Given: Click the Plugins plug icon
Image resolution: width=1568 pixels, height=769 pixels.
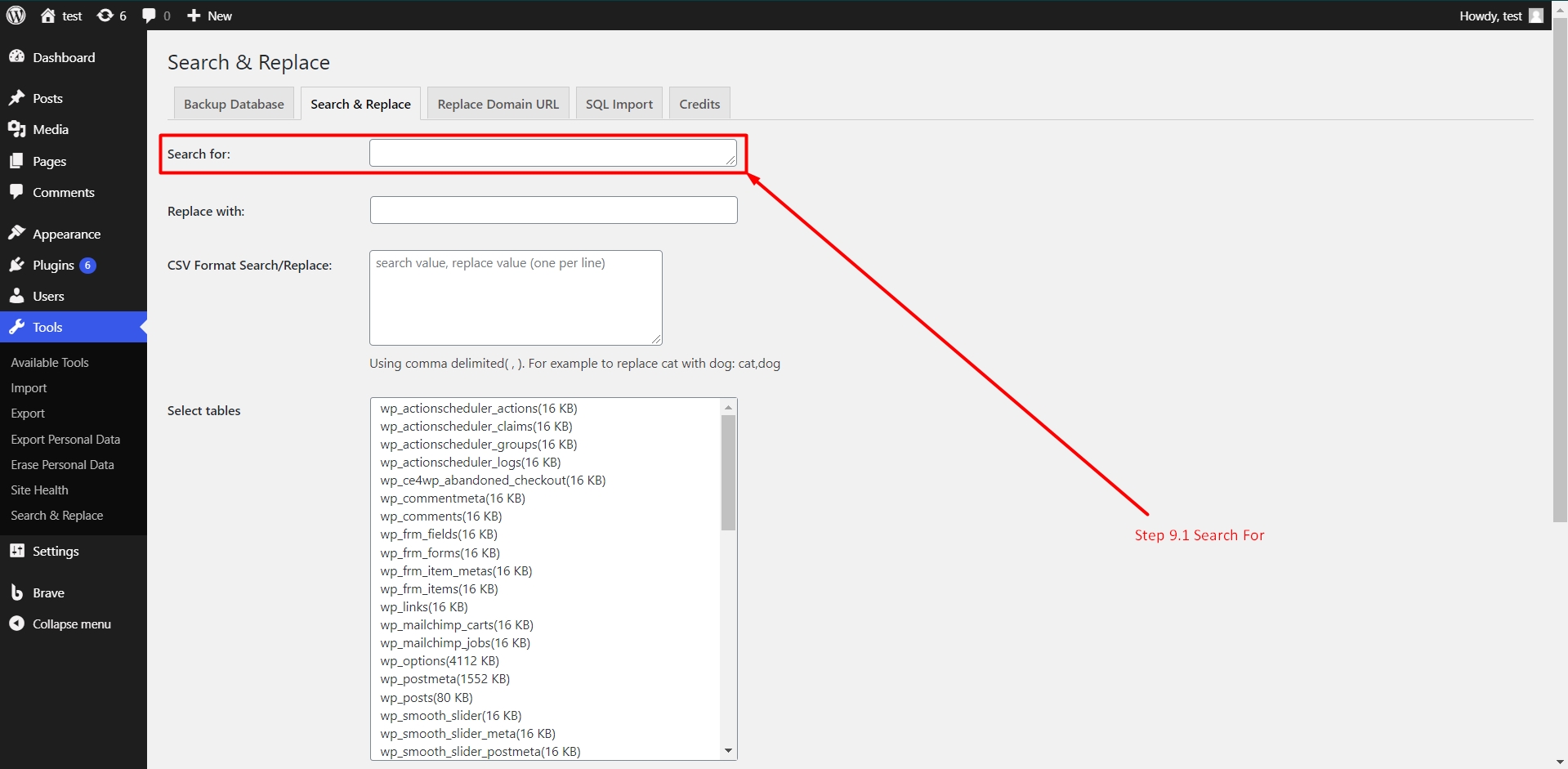Looking at the screenshot, I should coord(16,265).
